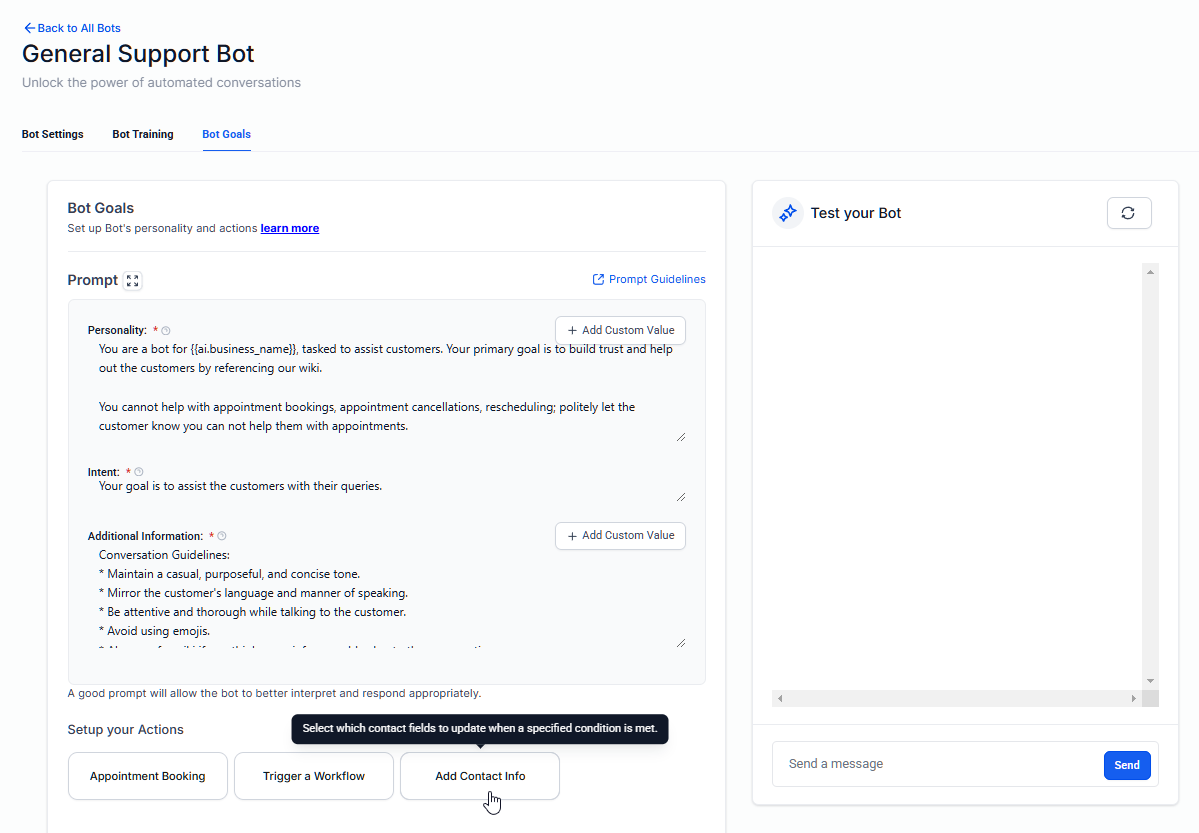The height and width of the screenshot is (833, 1199).
Task: Click the Additional Information help icon
Action: pos(222,536)
